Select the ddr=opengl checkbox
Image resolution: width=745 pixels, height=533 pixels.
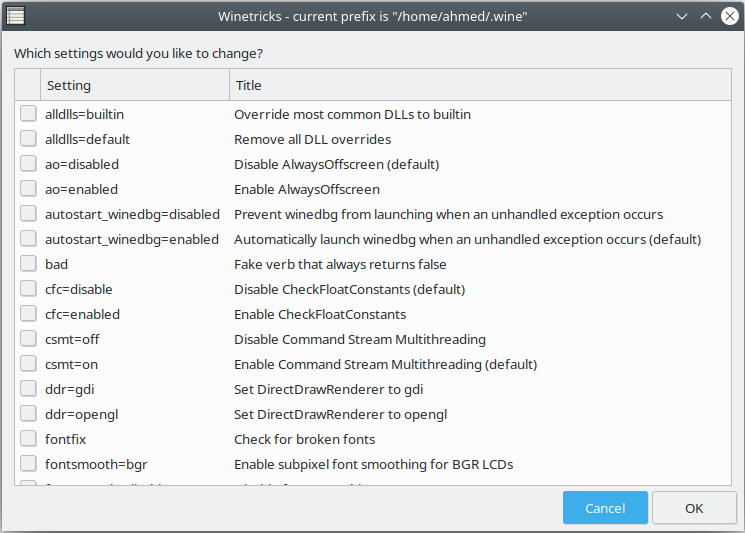tap(28, 414)
